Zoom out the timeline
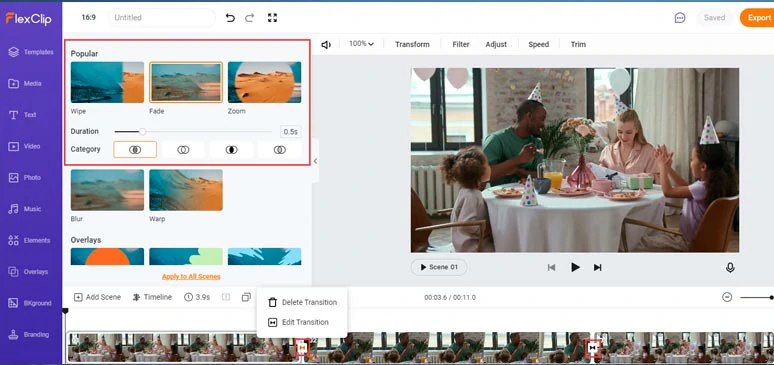Screen dimensions: 774x365 pos(727,297)
